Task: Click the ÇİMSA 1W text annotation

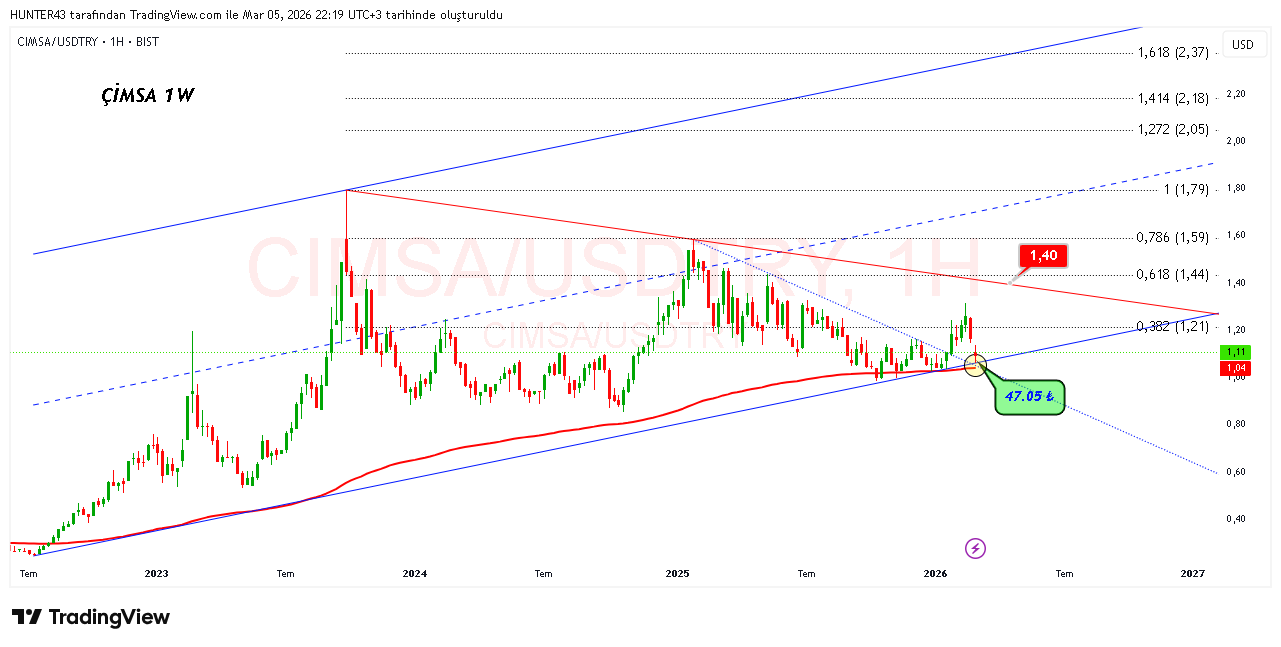Action: (148, 96)
